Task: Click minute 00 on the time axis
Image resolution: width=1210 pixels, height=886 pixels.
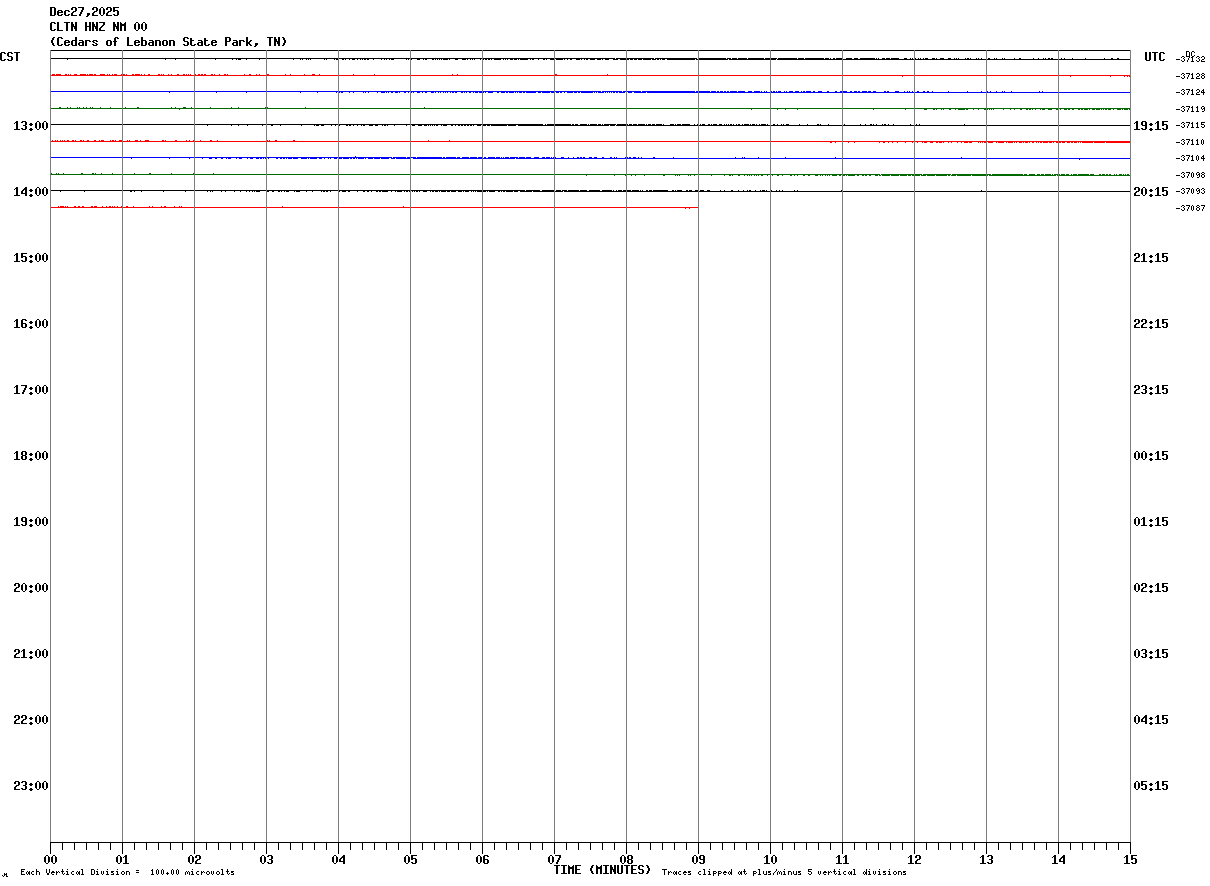Action: (x=50, y=859)
